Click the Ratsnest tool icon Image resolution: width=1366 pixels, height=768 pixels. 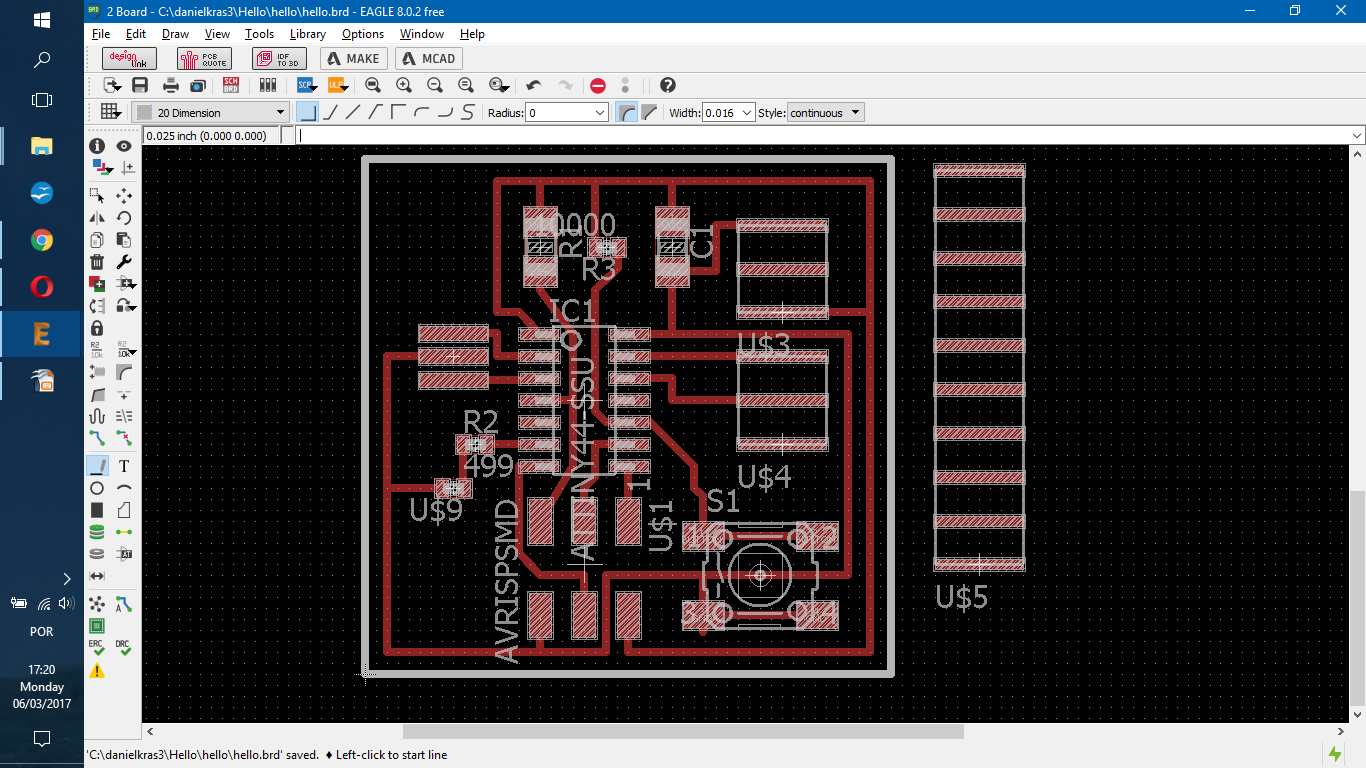97,604
